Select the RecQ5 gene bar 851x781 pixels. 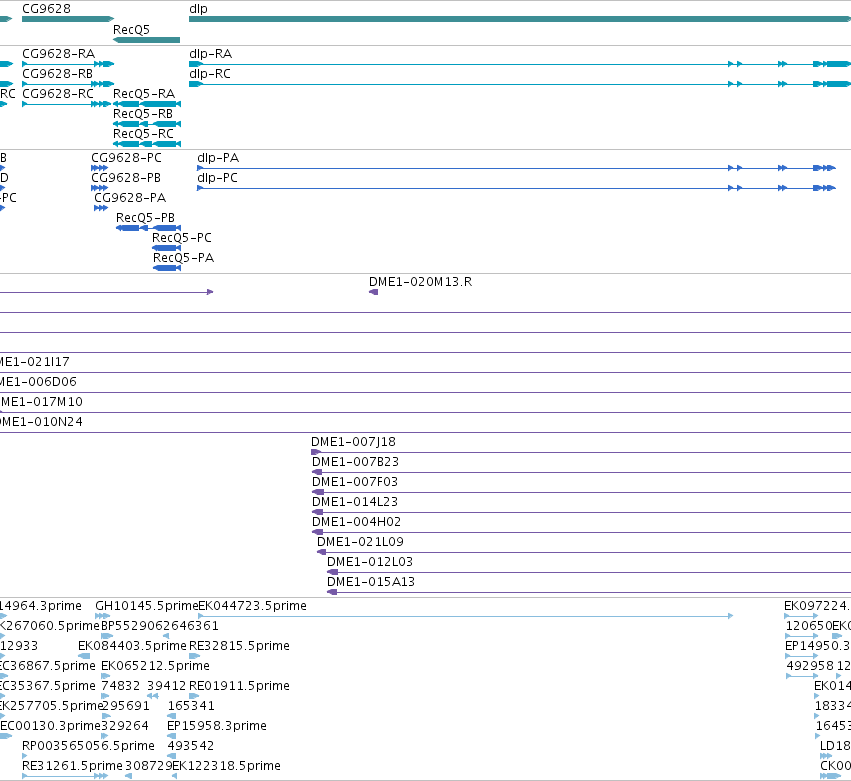tap(146, 40)
